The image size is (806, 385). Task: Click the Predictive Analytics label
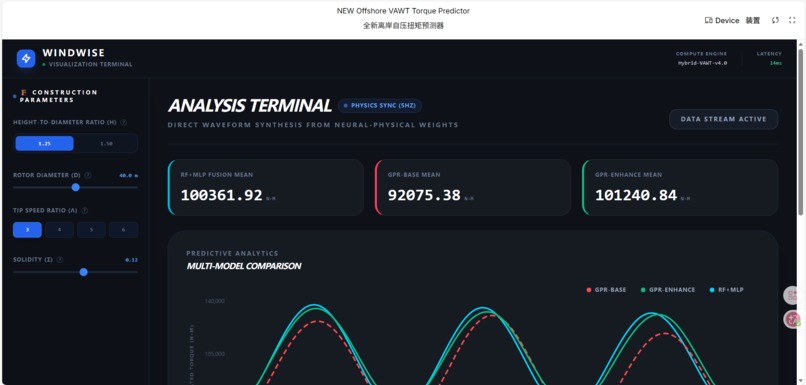pyautogui.click(x=232, y=253)
